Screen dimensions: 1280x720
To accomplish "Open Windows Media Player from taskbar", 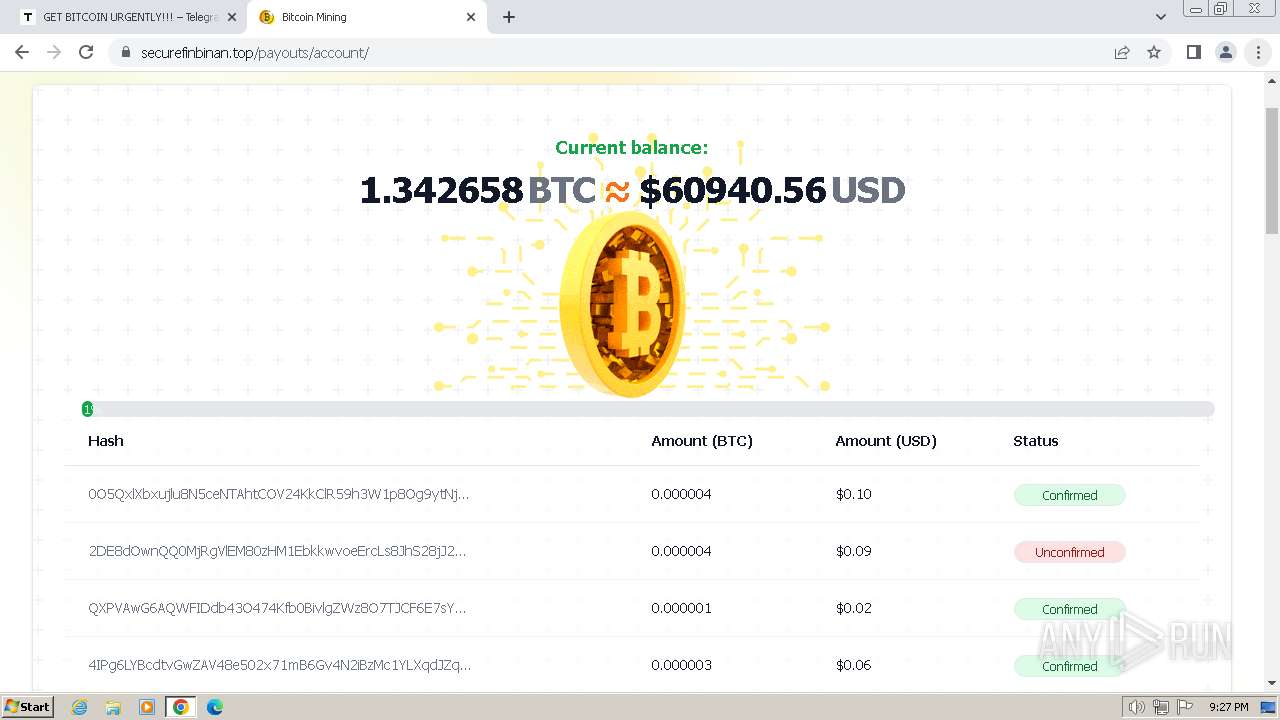I will pos(147,707).
